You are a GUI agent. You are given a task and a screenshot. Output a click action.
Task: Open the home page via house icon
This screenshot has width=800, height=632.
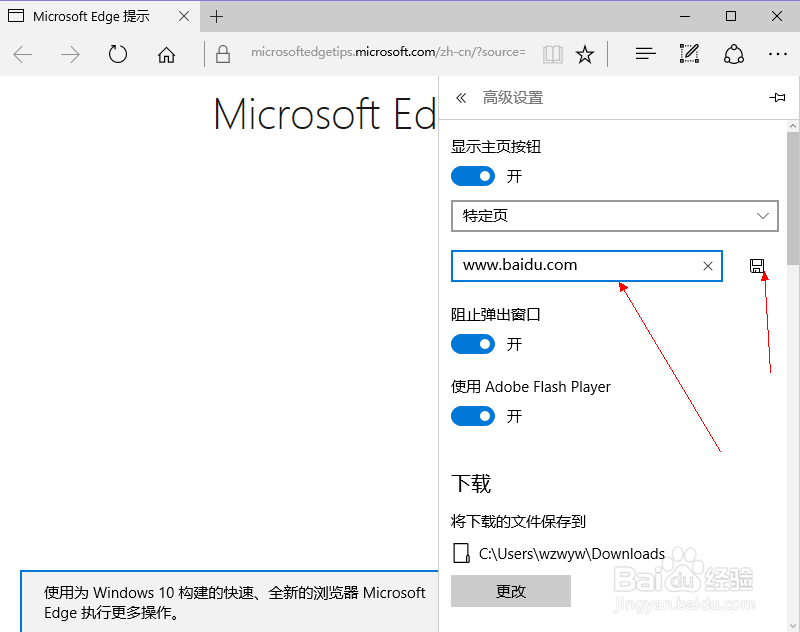166,54
